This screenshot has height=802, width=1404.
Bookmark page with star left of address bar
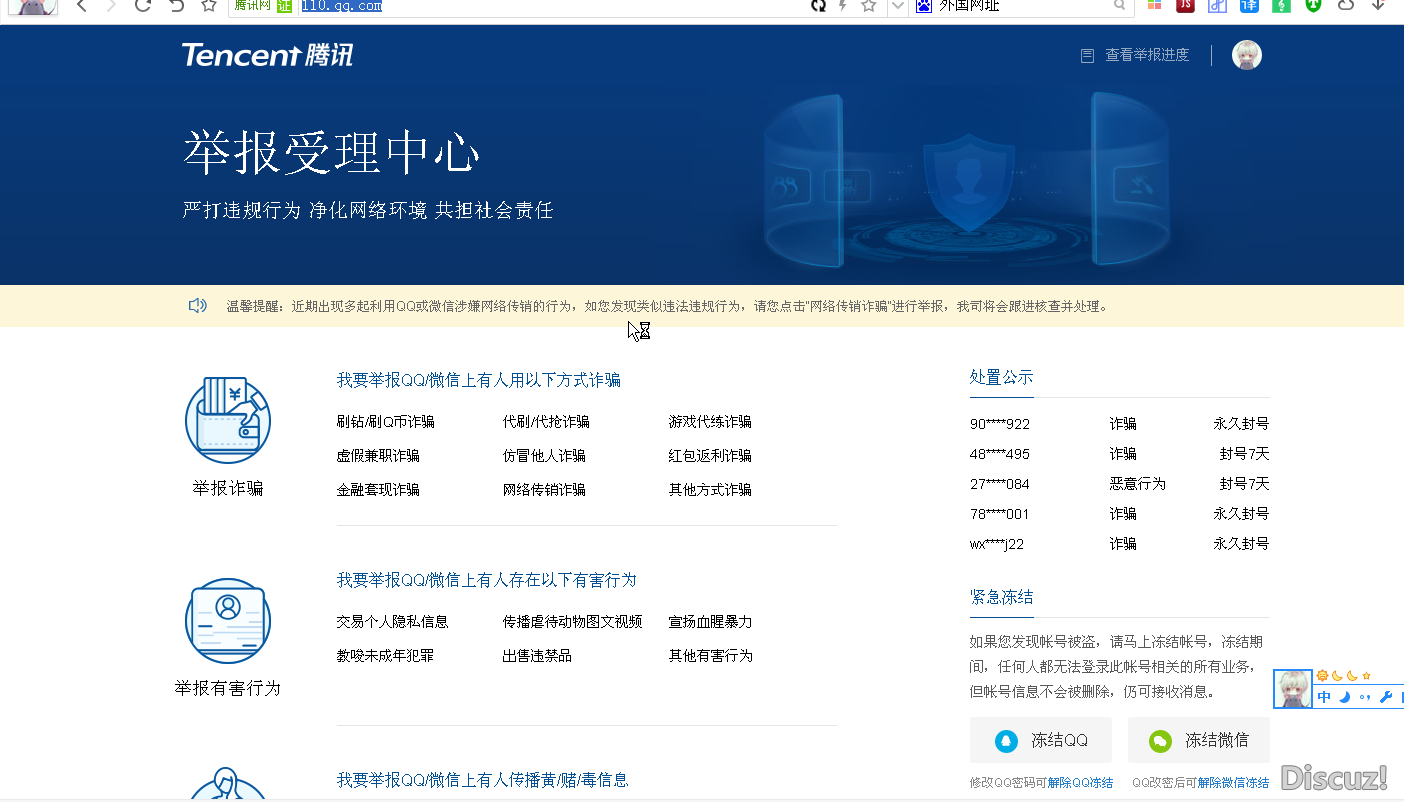coord(208,6)
